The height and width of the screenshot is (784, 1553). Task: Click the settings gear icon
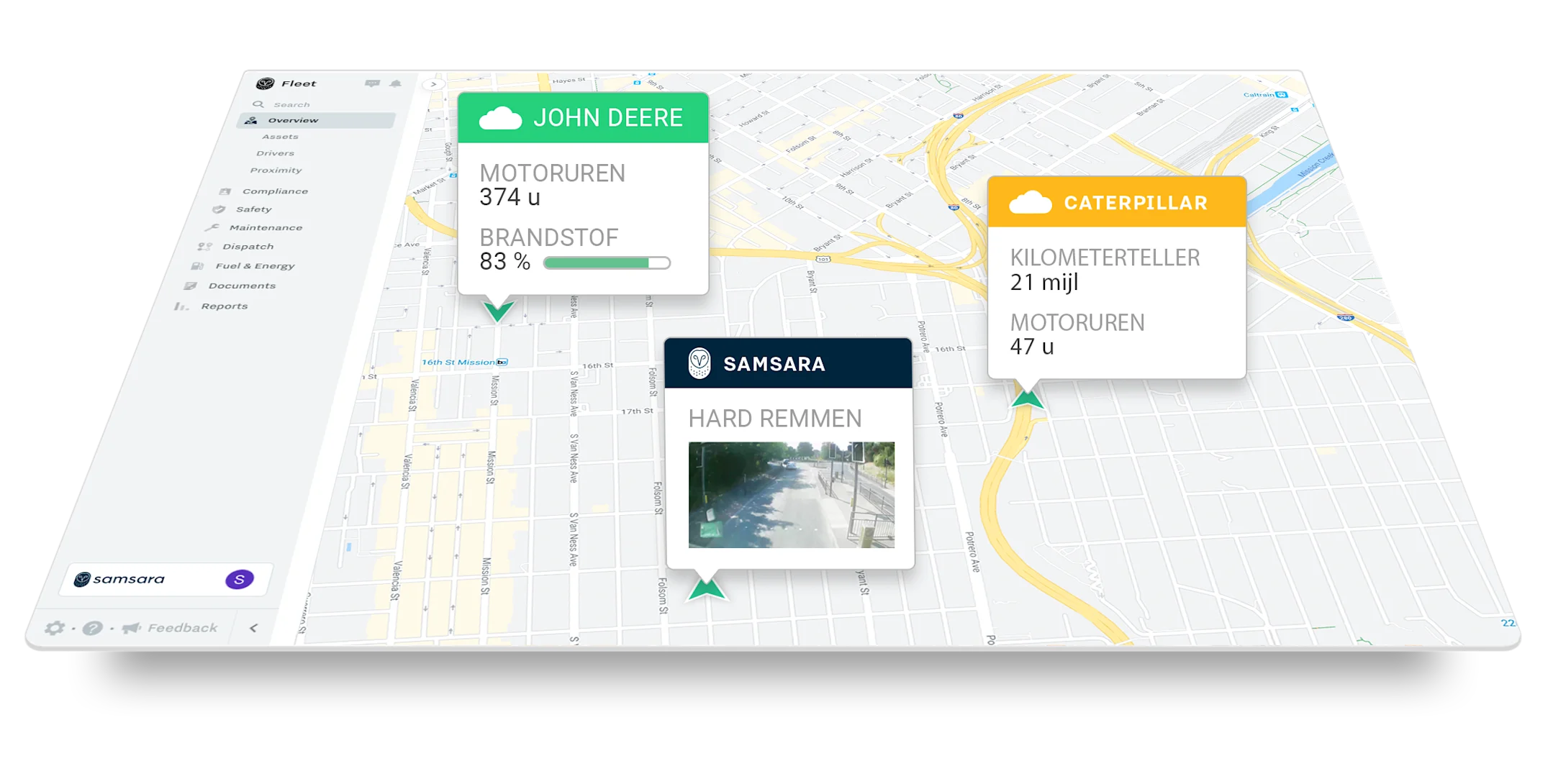point(55,628)
